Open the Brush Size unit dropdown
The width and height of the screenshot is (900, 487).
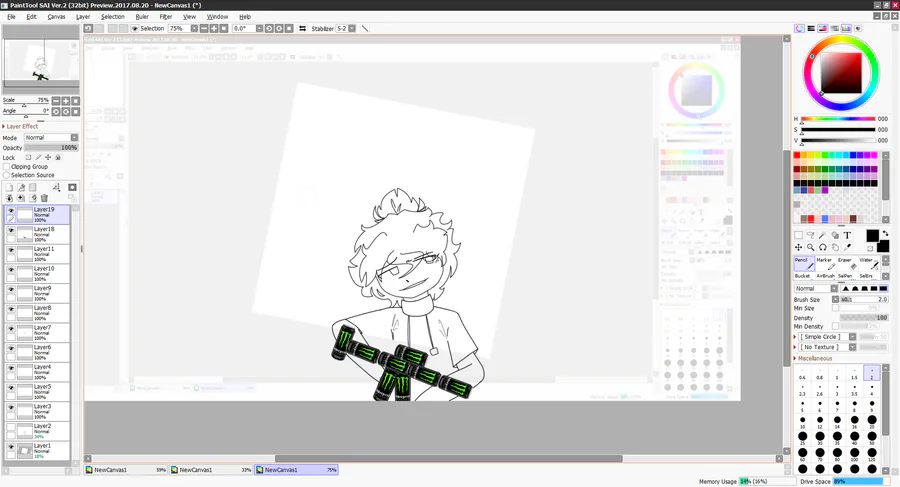click(x=836, y=299)
